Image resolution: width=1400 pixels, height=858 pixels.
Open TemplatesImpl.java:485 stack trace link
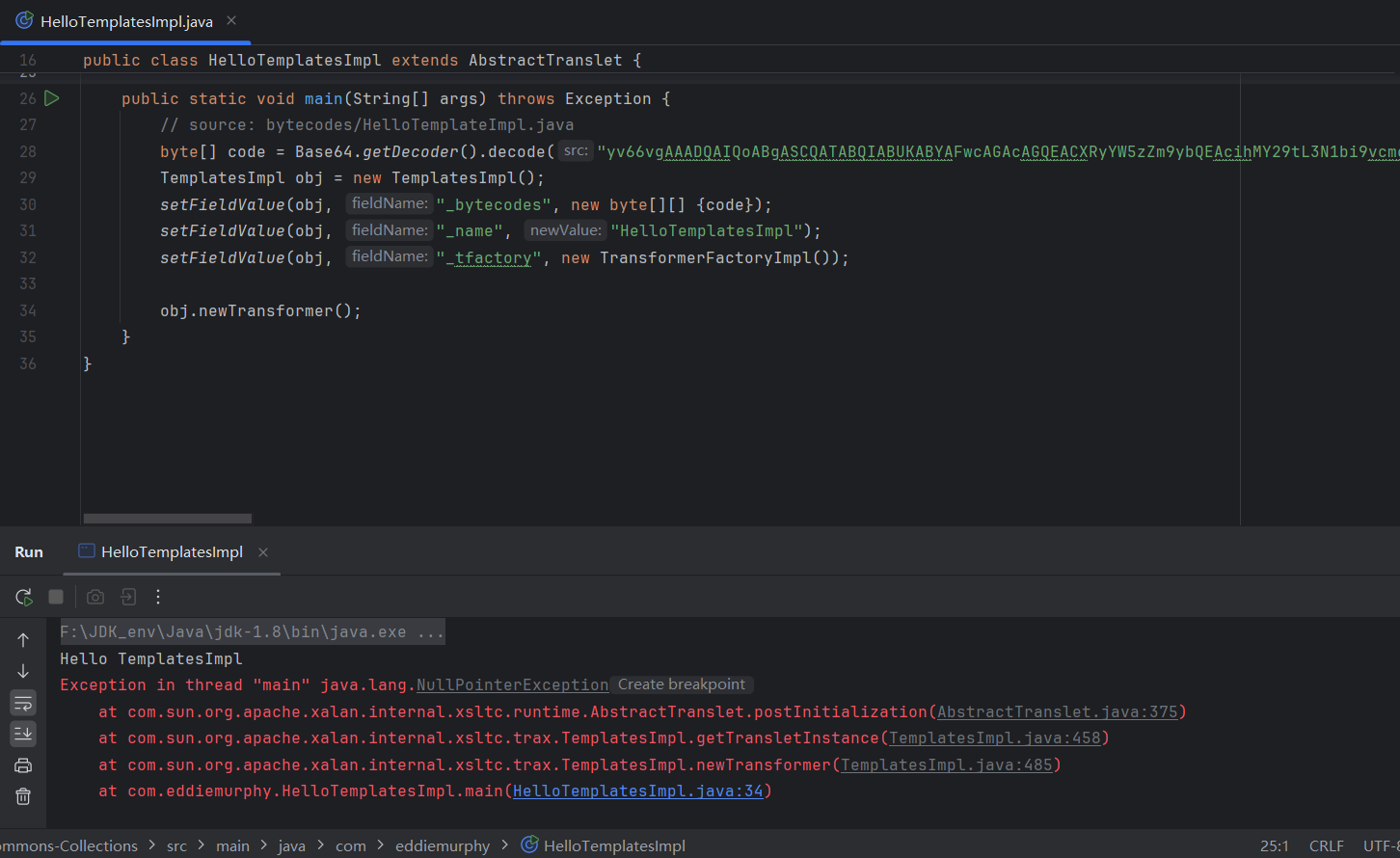[946, 764]
